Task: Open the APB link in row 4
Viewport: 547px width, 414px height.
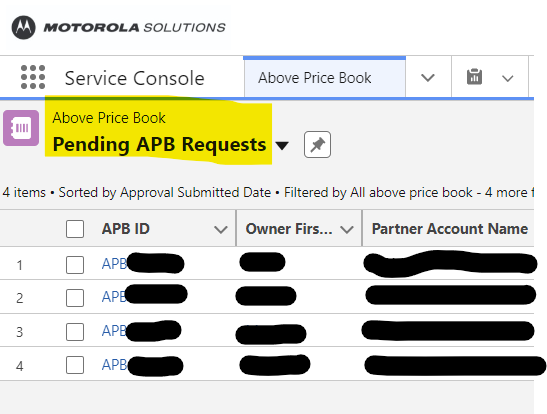Action: pyautogui.click(x=114, y=364)
